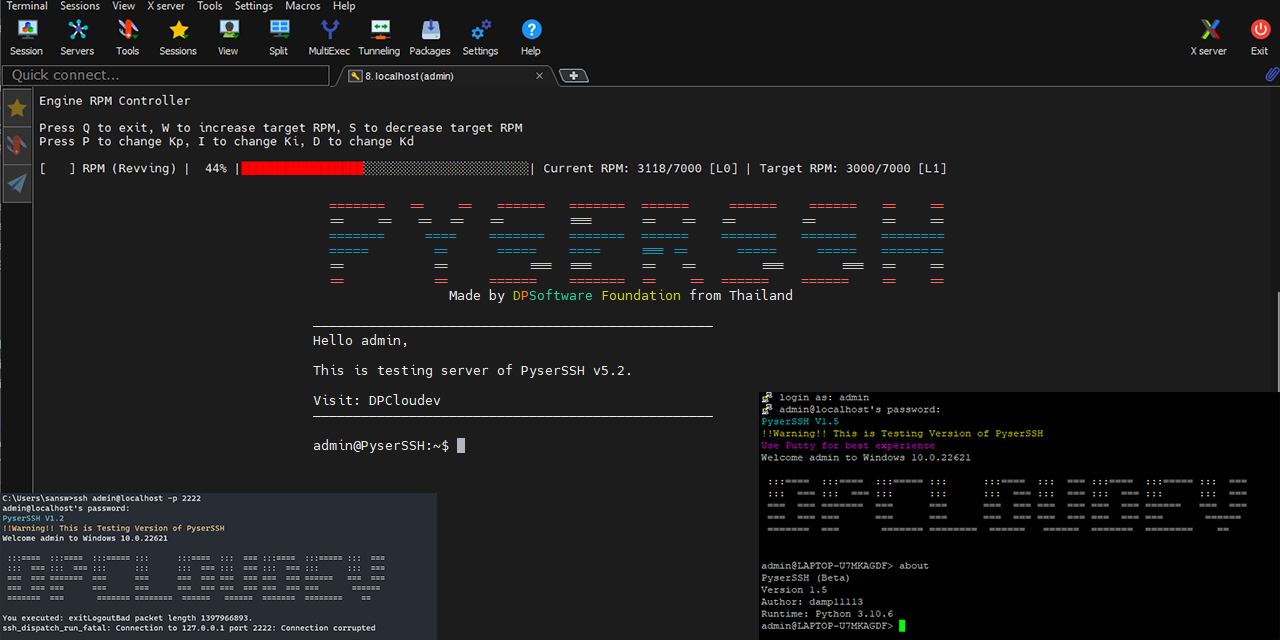1280x640 pixels.
Task: Click the Sessions star toolbar icon
Action: (x=178, y=37)
